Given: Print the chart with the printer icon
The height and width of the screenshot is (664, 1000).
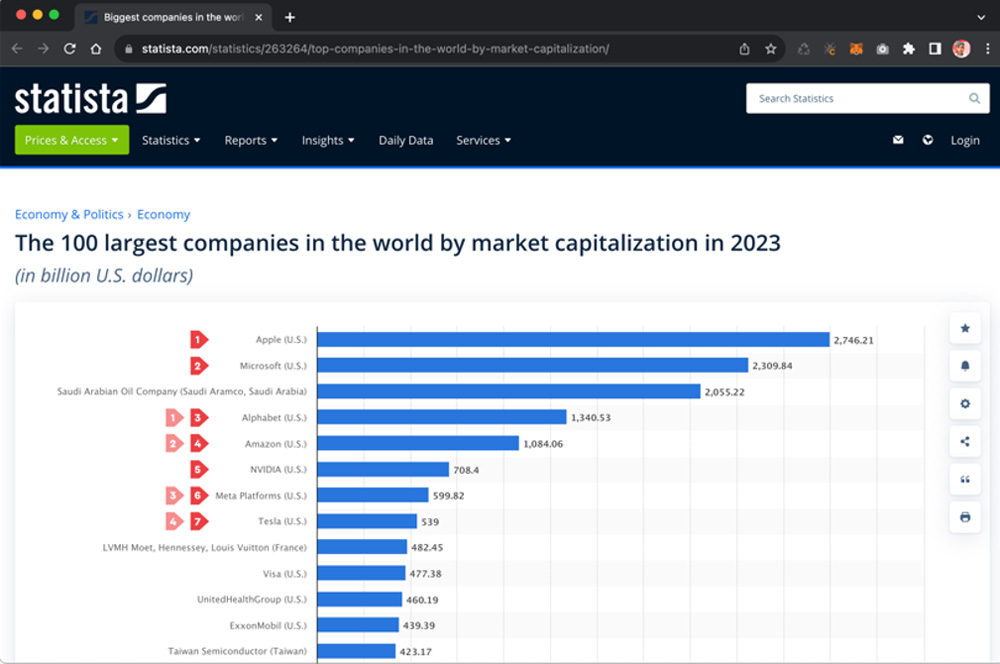Looking at the screenshot, I should pyautogui.click(x=965, y=517).
